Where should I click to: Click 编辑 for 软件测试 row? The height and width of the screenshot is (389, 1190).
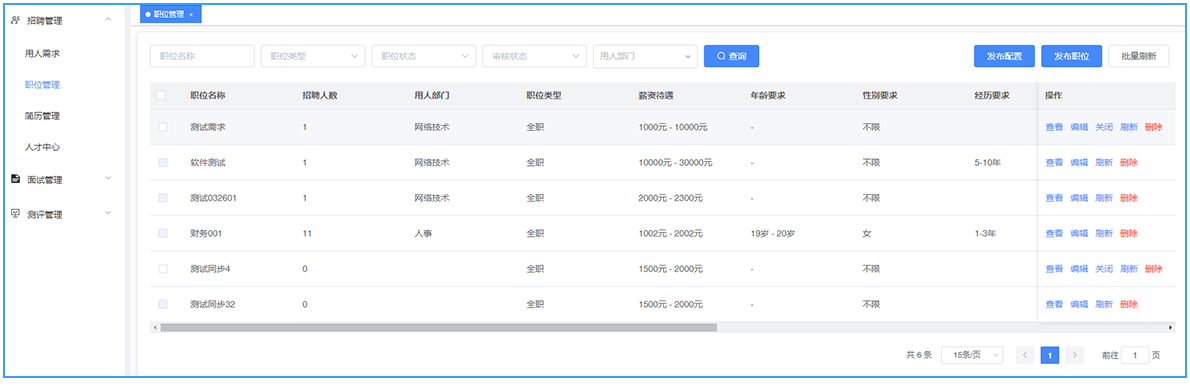coord(1079,162)
